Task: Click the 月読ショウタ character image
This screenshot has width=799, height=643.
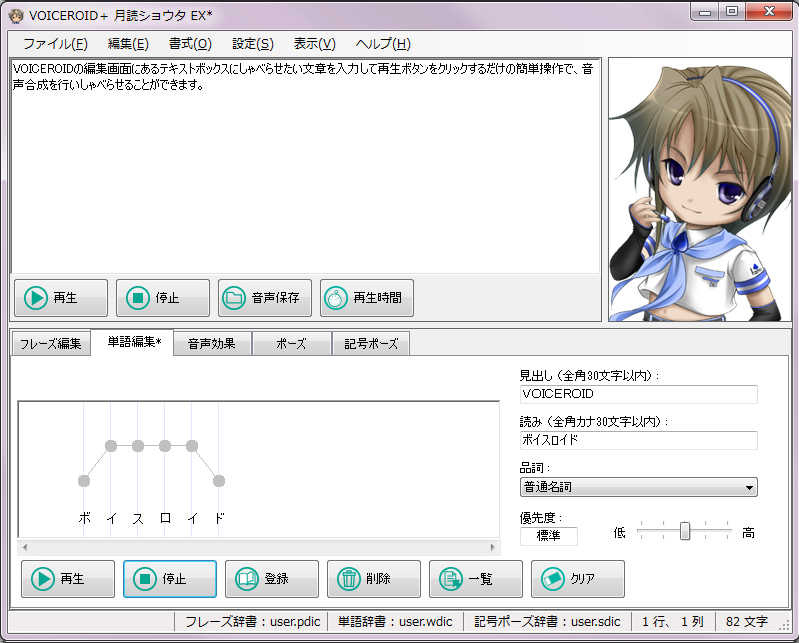Action: [x=700, y=190]
